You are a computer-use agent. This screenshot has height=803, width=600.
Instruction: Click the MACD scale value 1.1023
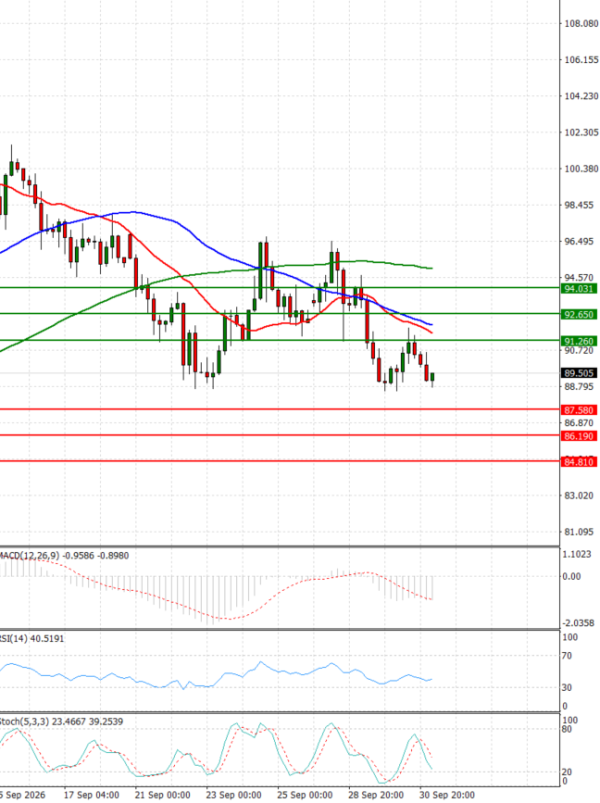[x=576, y=554]
